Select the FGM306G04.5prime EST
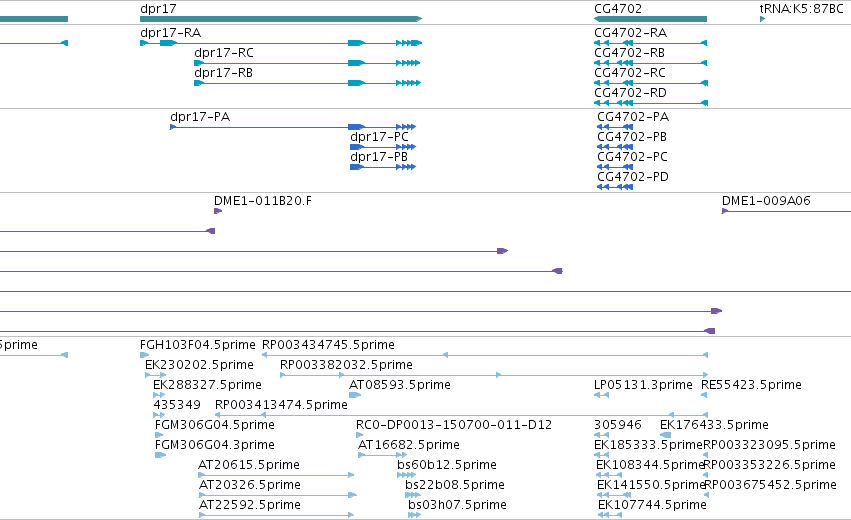The image size is (851, 520). pos(159,435)
